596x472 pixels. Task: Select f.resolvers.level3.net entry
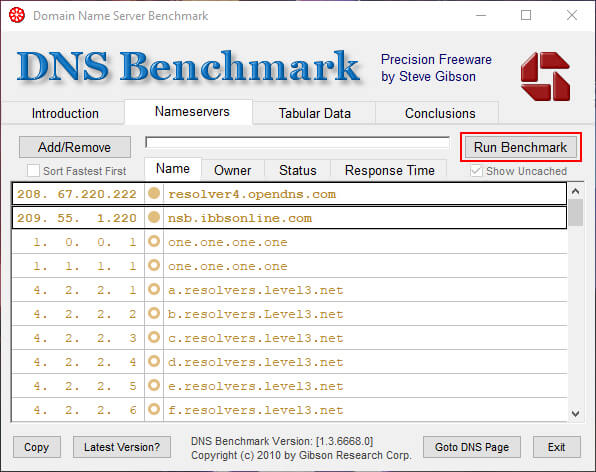pos(256,410)
